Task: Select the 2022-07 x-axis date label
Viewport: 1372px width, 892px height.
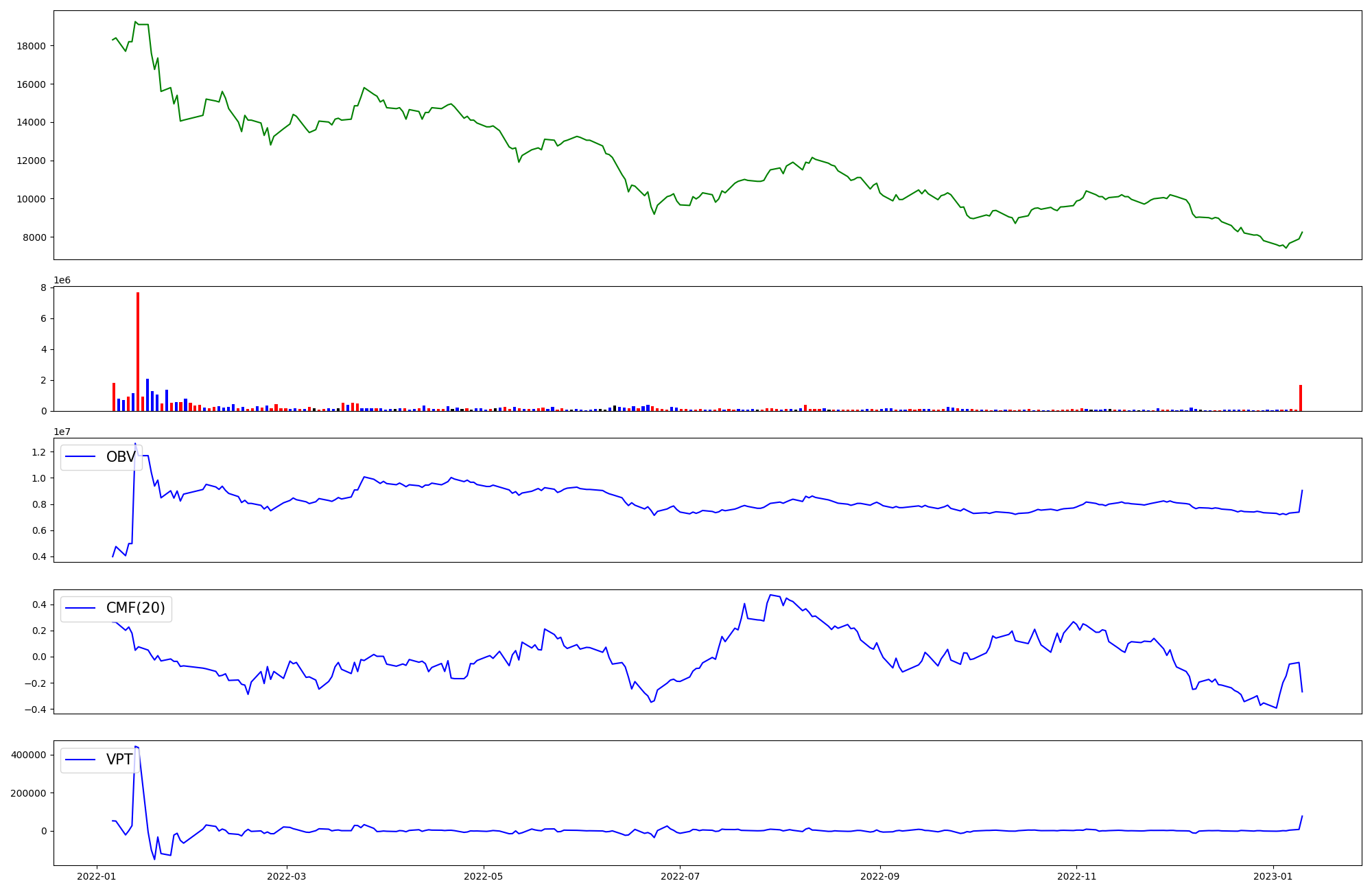Action: coord(680,876)
